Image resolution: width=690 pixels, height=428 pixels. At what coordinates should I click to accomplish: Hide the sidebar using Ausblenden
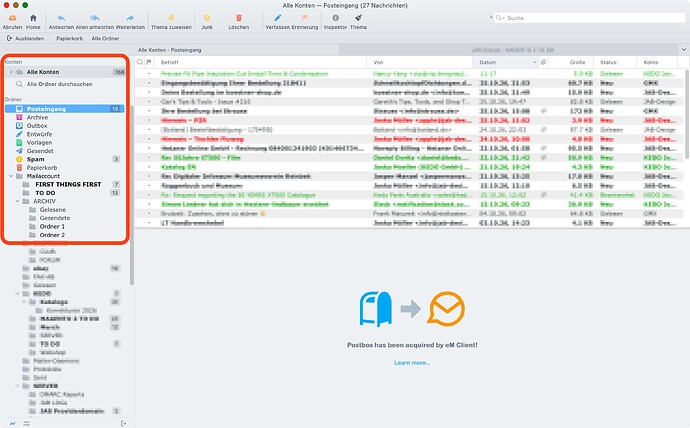pos(26,38)
